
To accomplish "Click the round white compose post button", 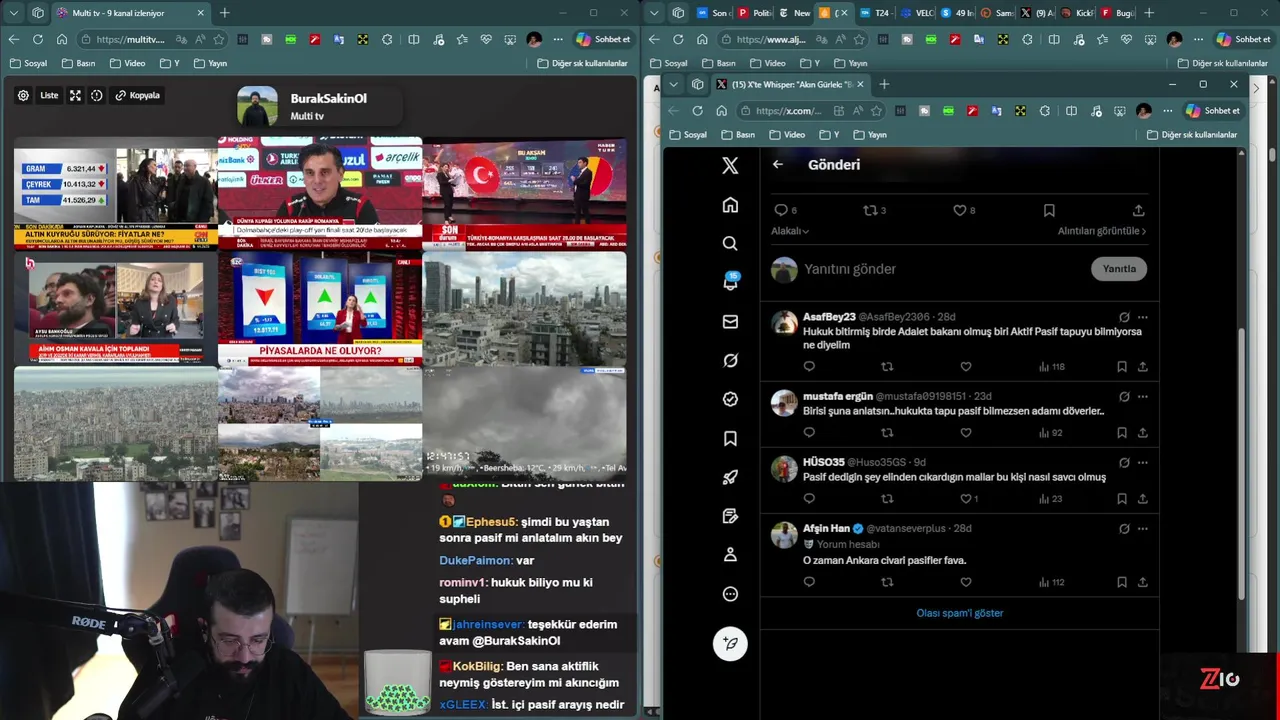I will (730, 643).
